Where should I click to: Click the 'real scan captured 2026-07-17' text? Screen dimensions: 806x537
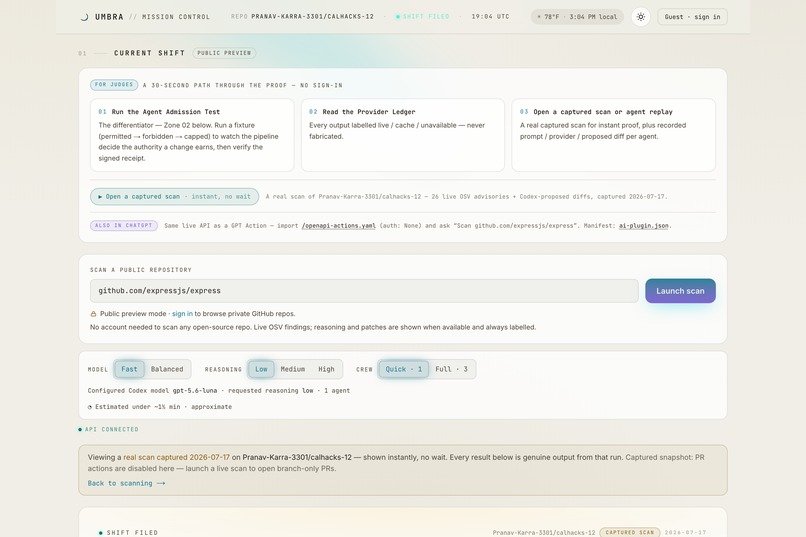point(176,457)
